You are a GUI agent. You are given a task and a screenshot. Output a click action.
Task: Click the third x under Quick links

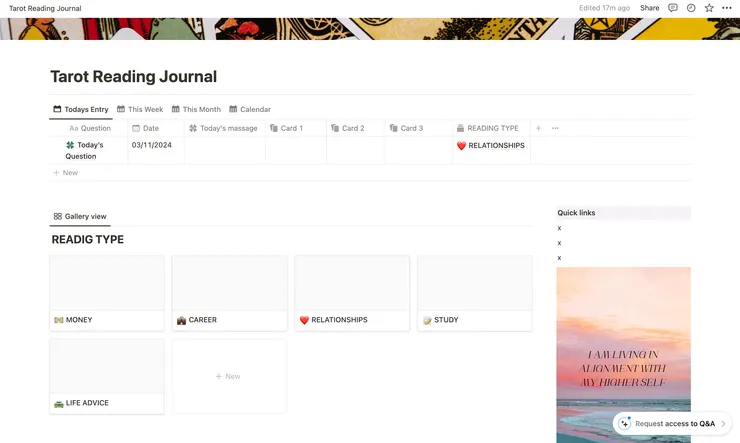point(559,258)
